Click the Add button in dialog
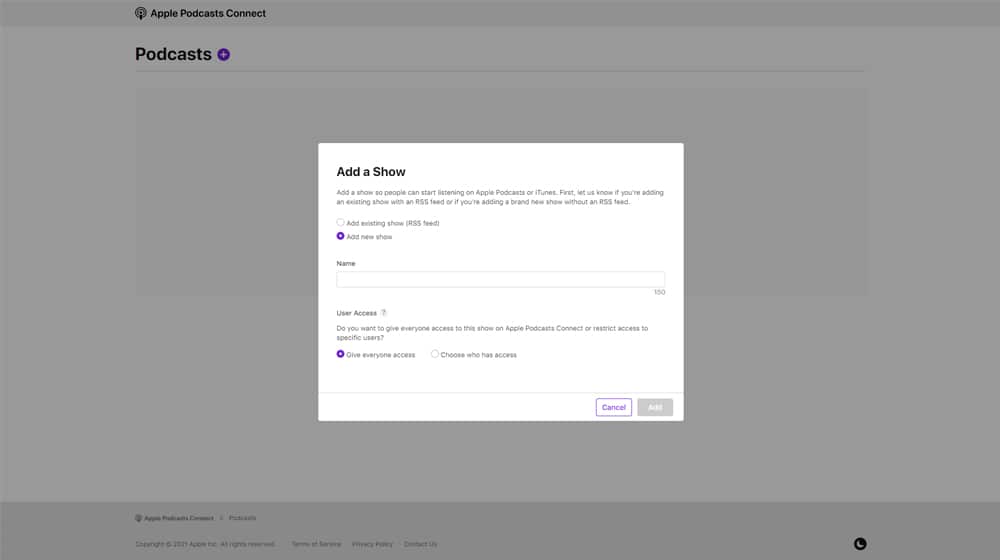The width and height of the screenshot is (1000, 560). coord(655,408)
